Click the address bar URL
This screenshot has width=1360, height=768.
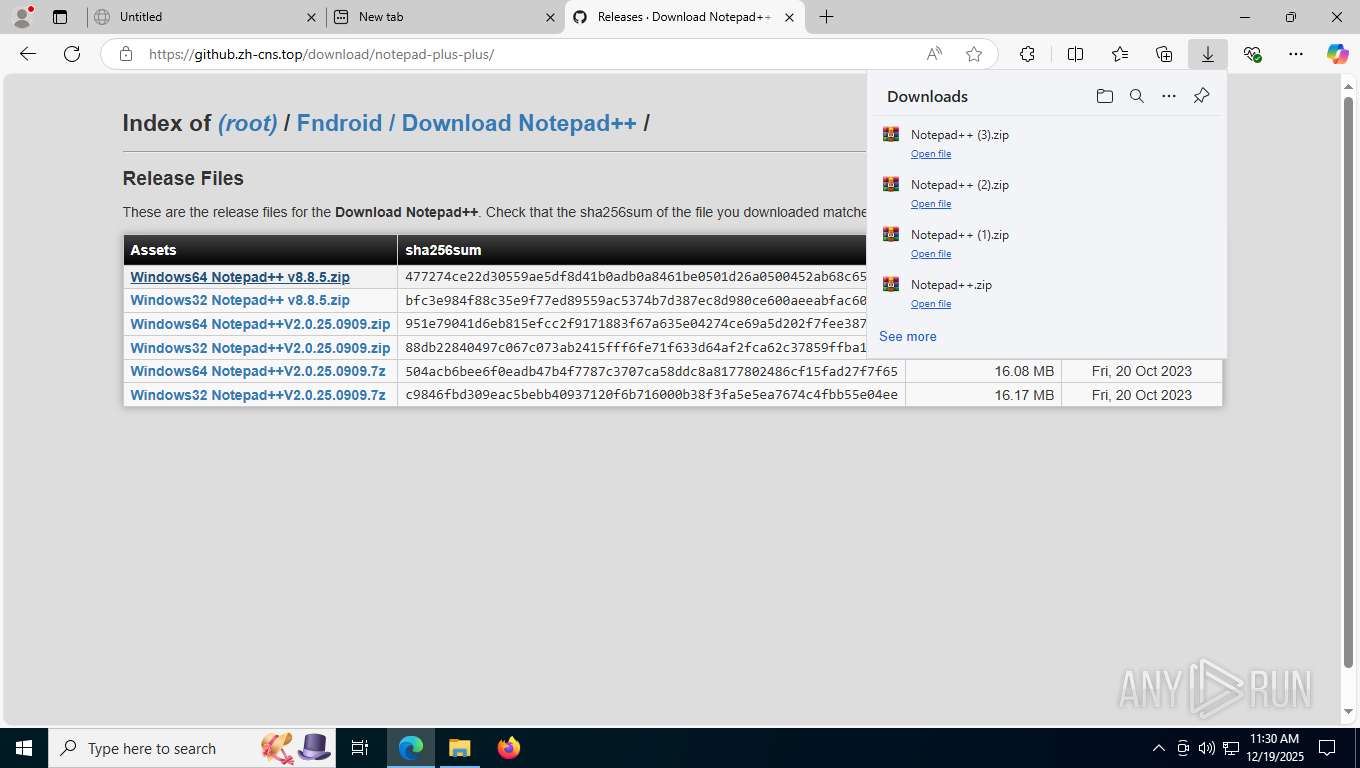(321, 54)
